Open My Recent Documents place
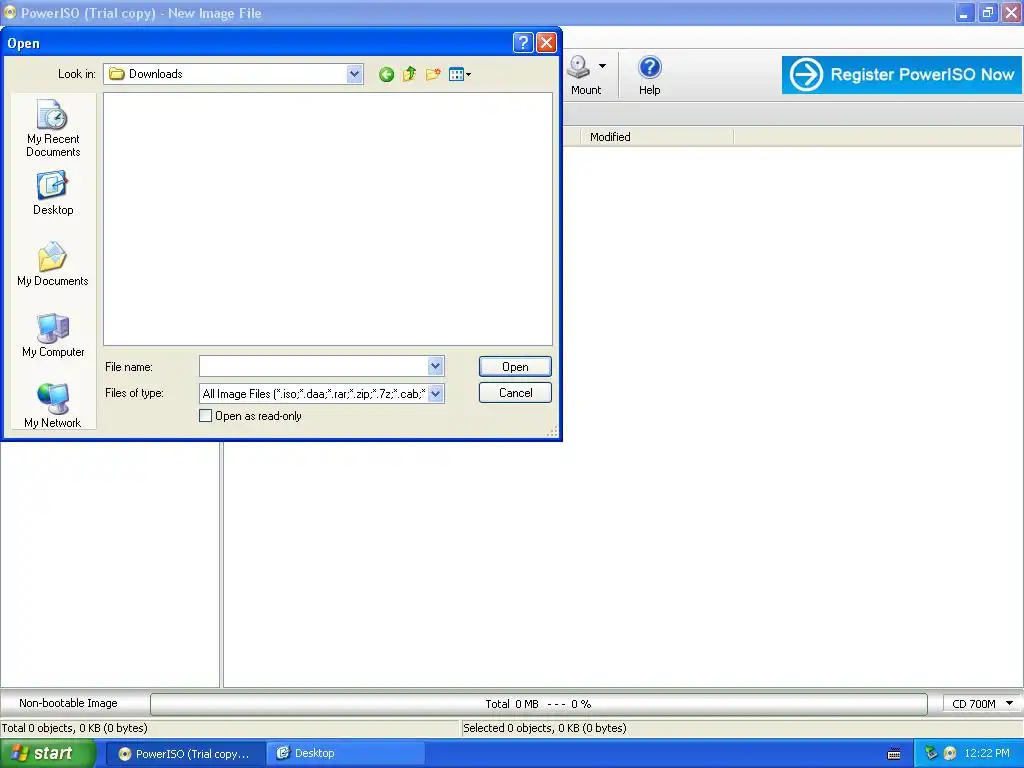The height and width of the screenshot is (768, 1024). click(x=53, y=128)
